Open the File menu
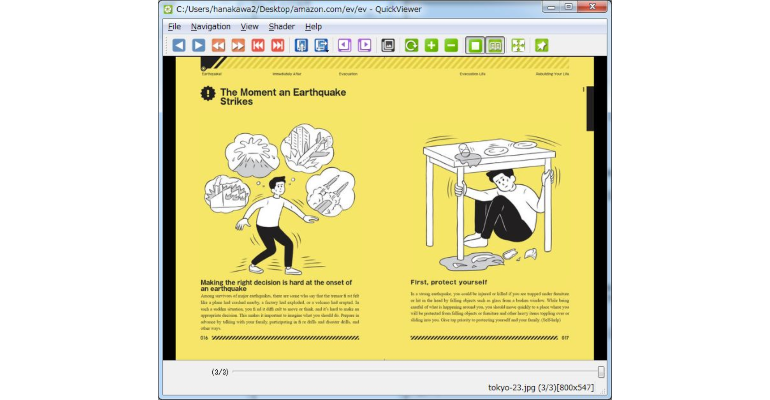This screenshot has width=770, height=400. (x=174, y=27)
